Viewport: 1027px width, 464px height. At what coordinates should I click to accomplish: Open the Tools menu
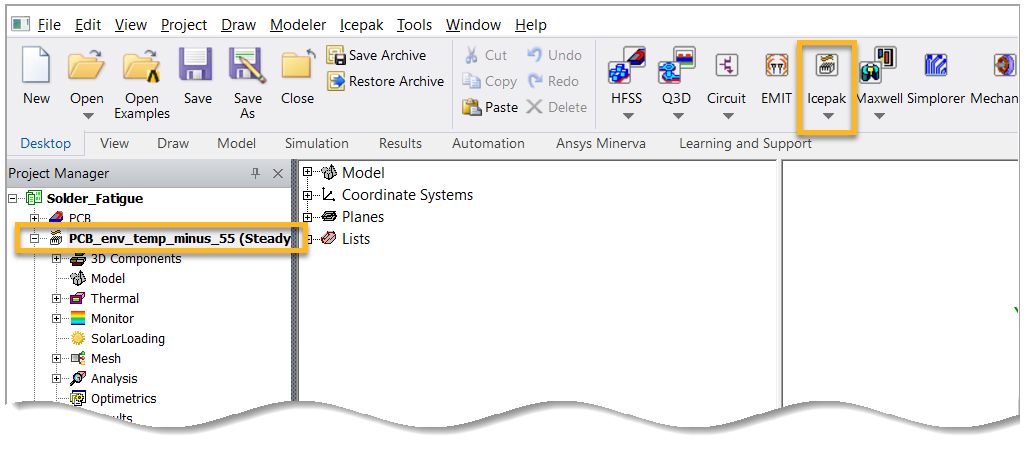[415, 25]
